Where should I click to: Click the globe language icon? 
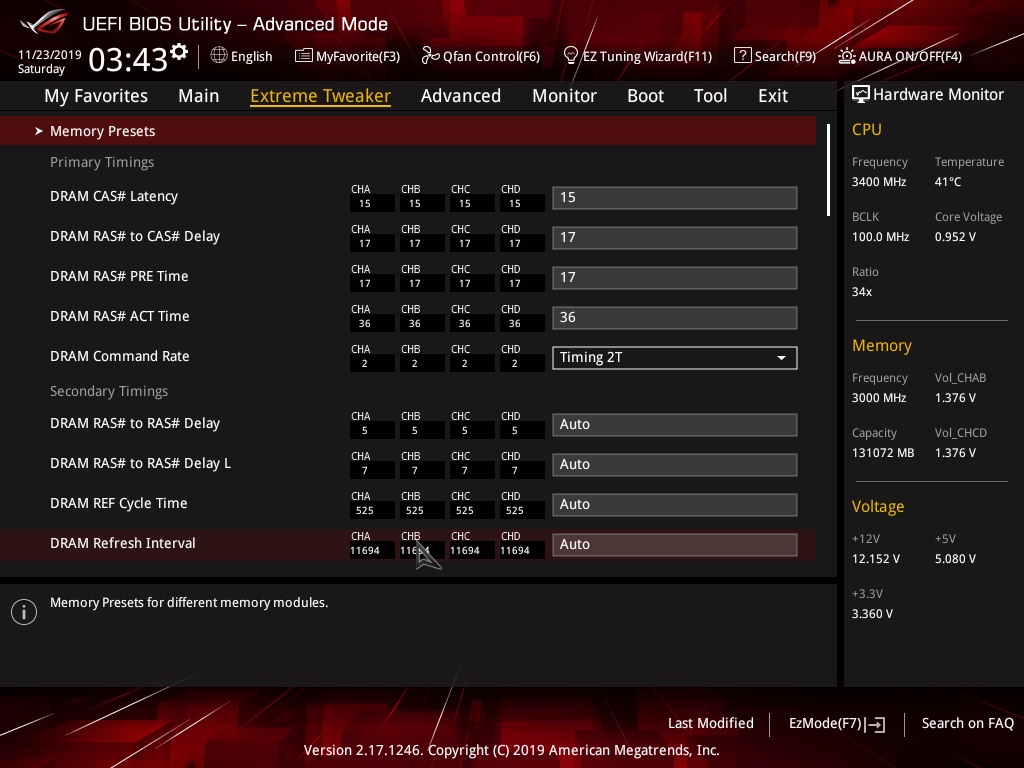219,56
